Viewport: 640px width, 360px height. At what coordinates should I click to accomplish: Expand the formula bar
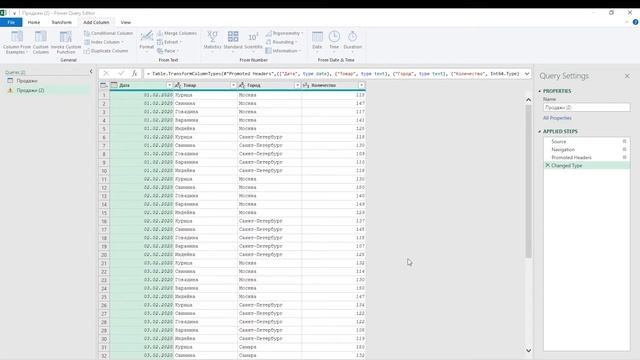[527, 73]
